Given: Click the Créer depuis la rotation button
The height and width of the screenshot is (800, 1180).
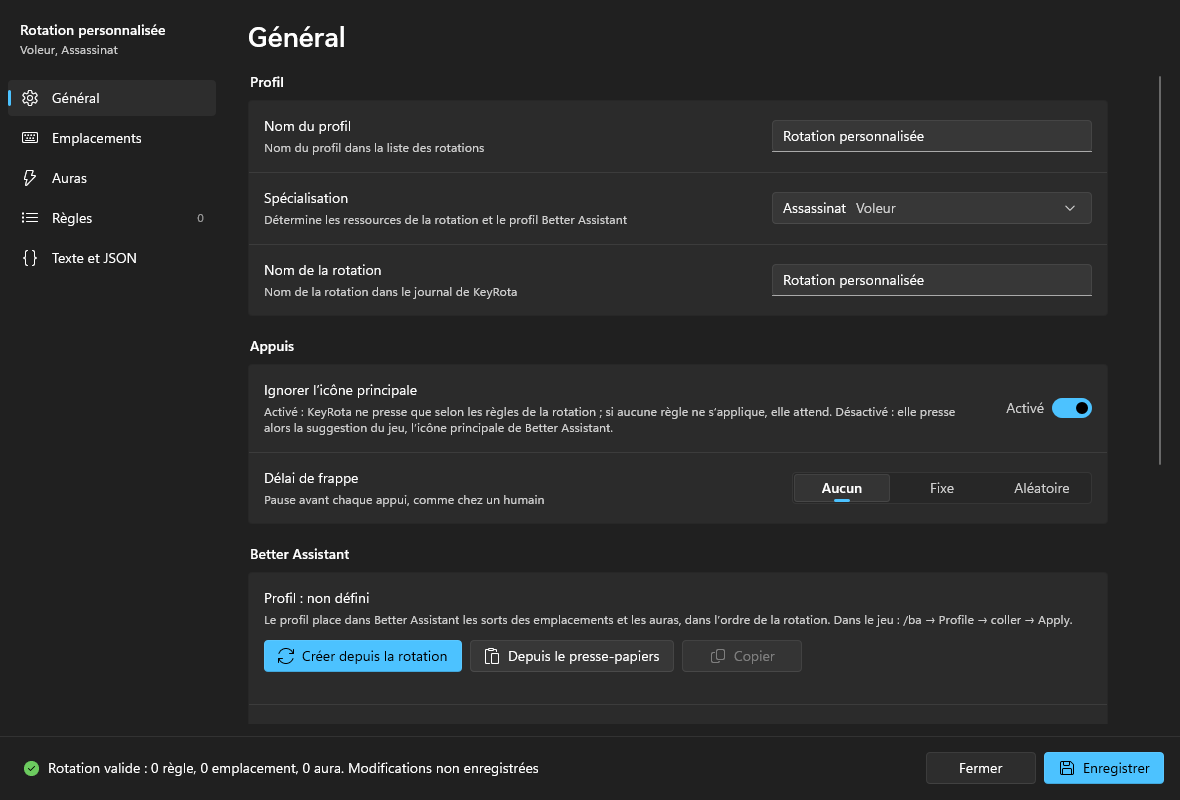Looking at the screenshot, I should pyautogui.click(x=363, y=656).
